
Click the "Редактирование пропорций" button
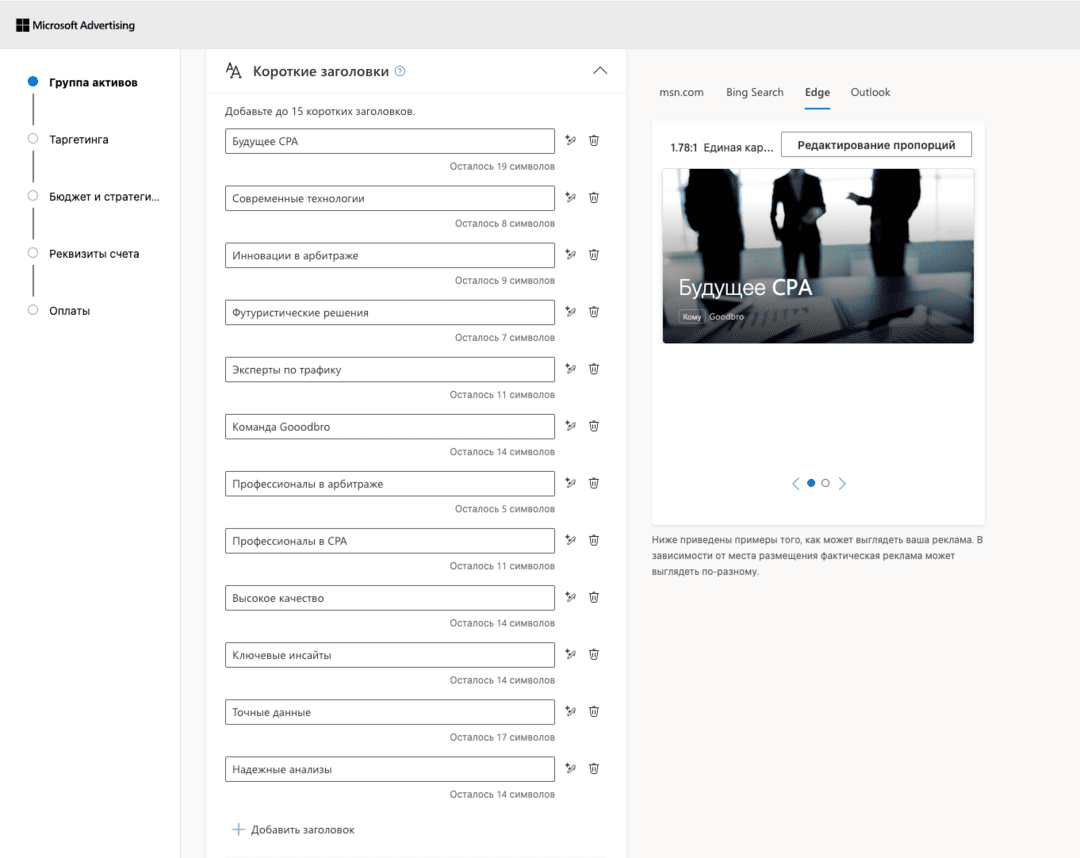pyautogui.click(x=875, y=144)
